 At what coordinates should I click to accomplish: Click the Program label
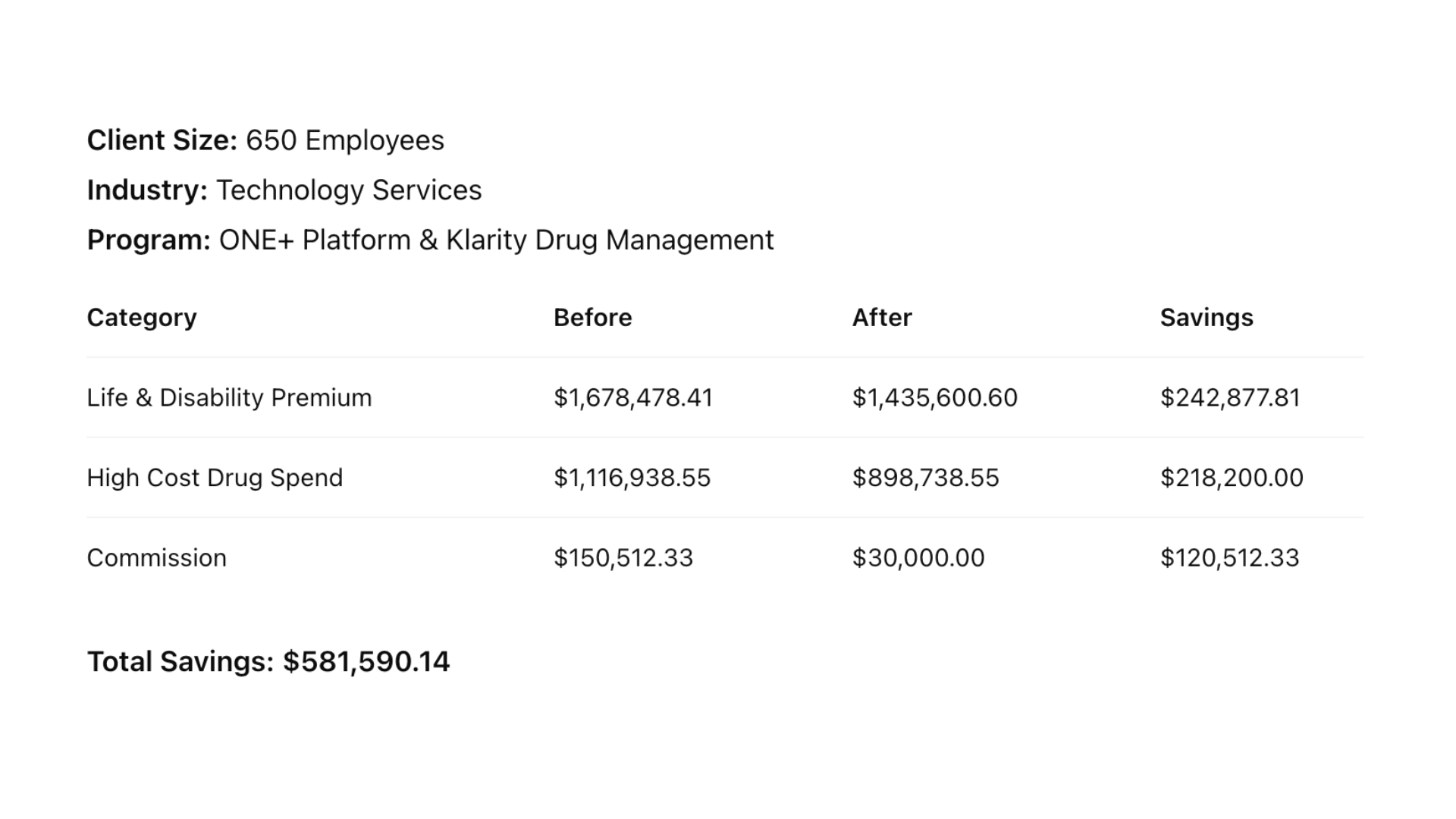[149, 240]
